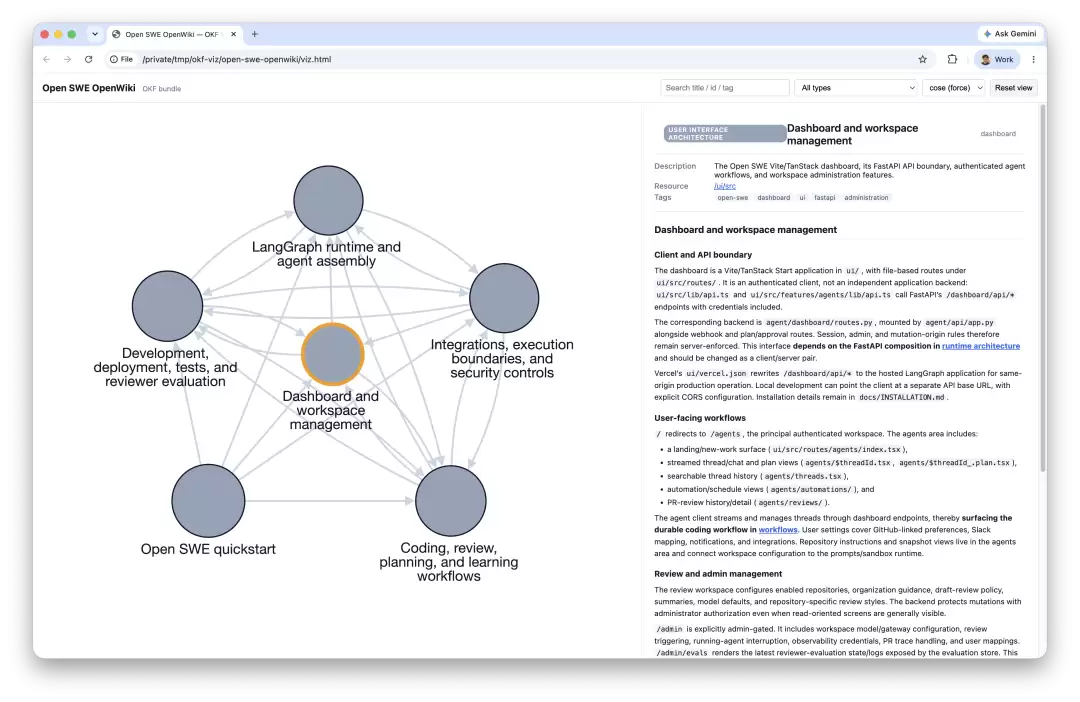Expand the All types dropdown

tap(858, 87)
